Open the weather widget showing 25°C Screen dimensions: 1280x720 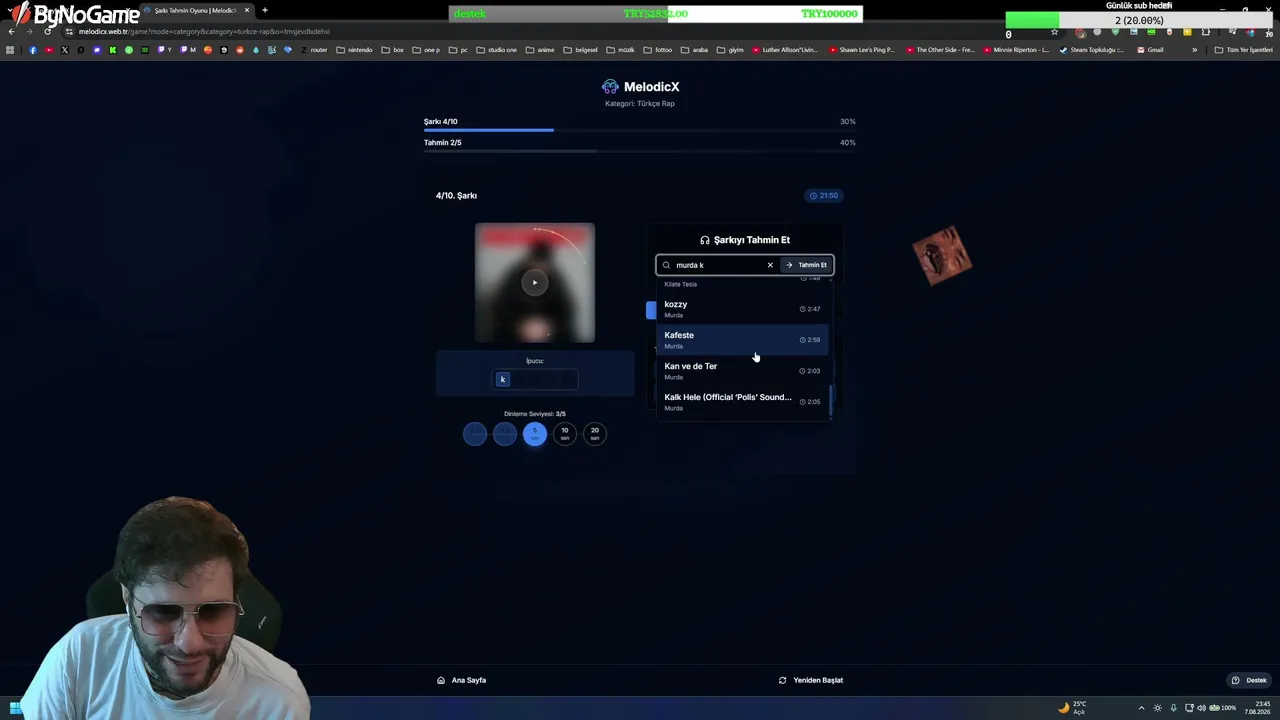(x=1072, y=708)
